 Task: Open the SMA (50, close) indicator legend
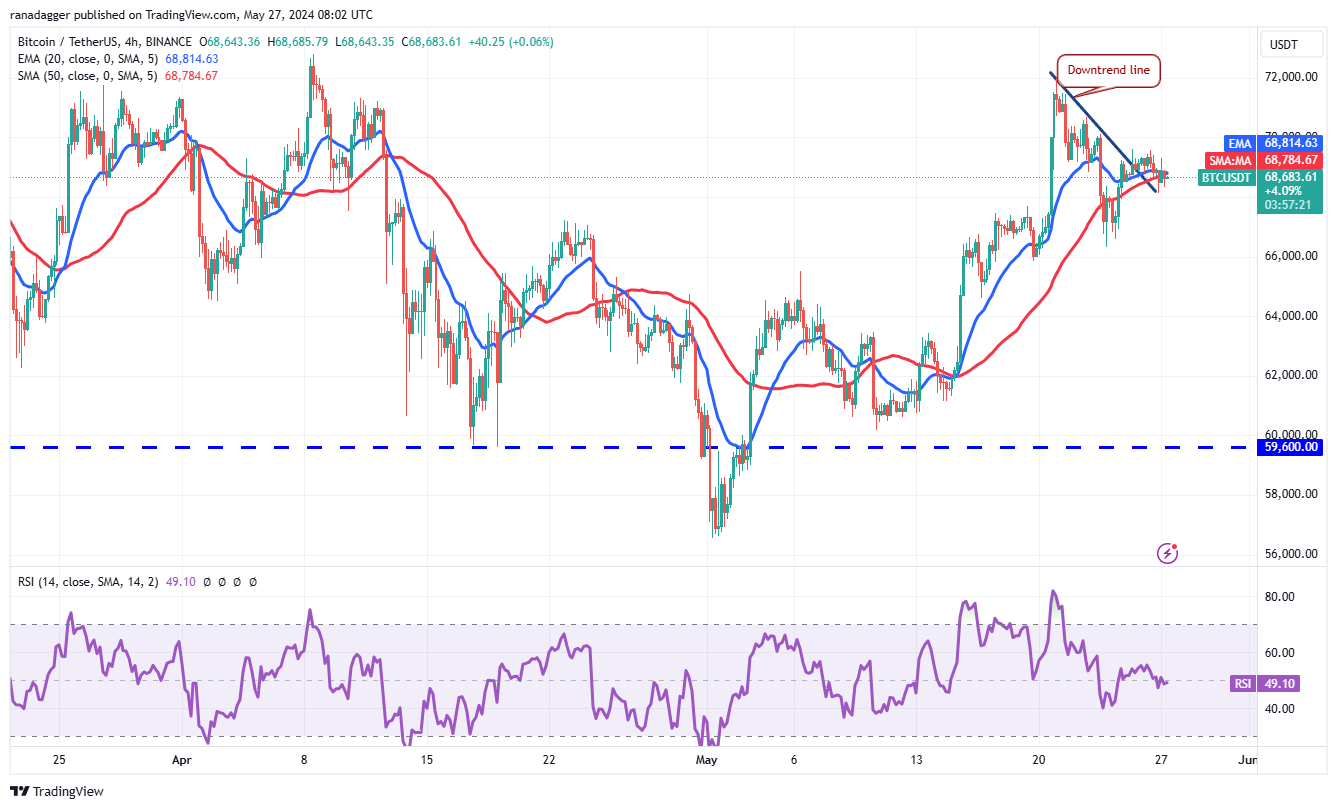point(78,76)
